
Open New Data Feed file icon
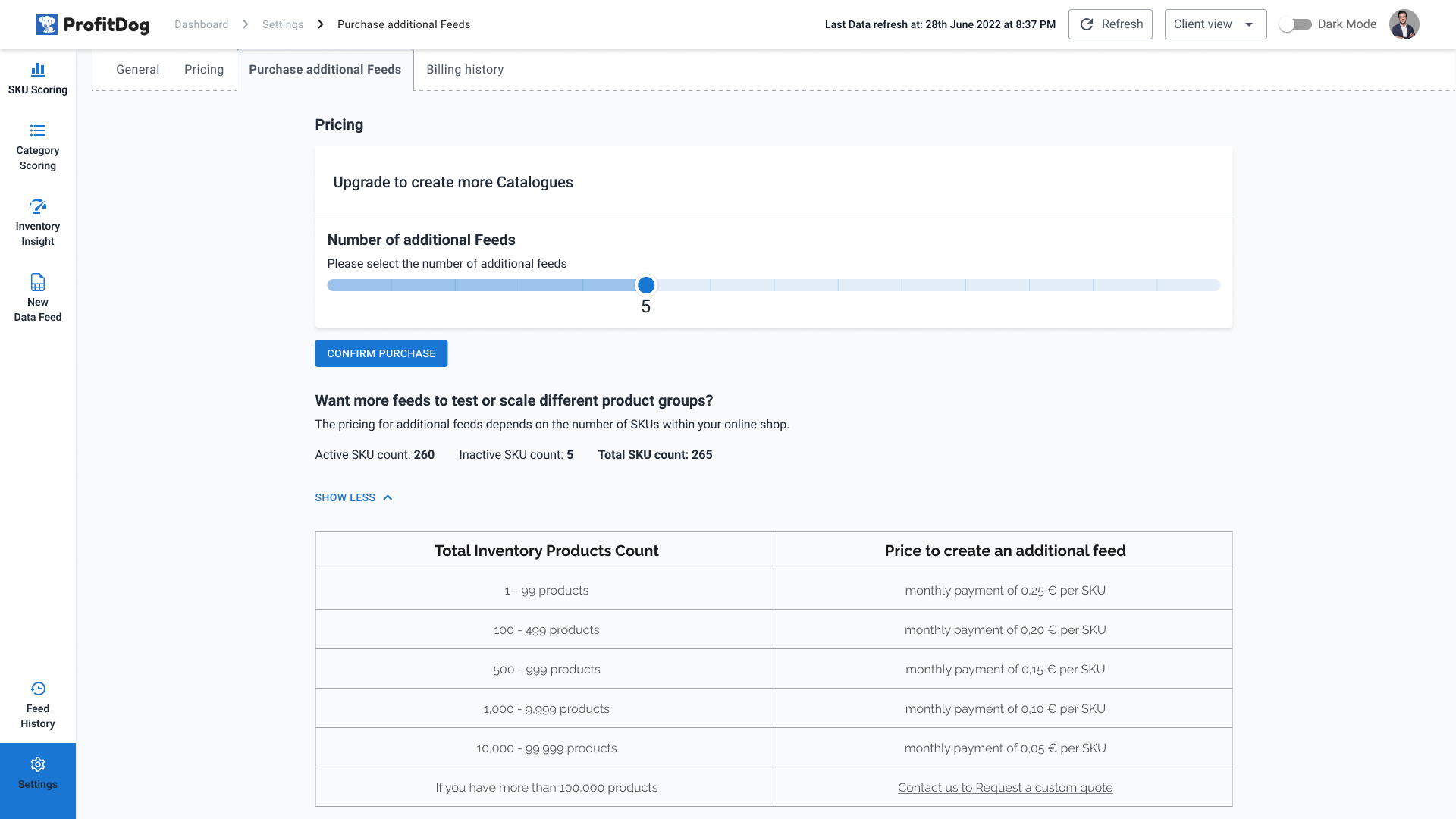coord(38,282)
